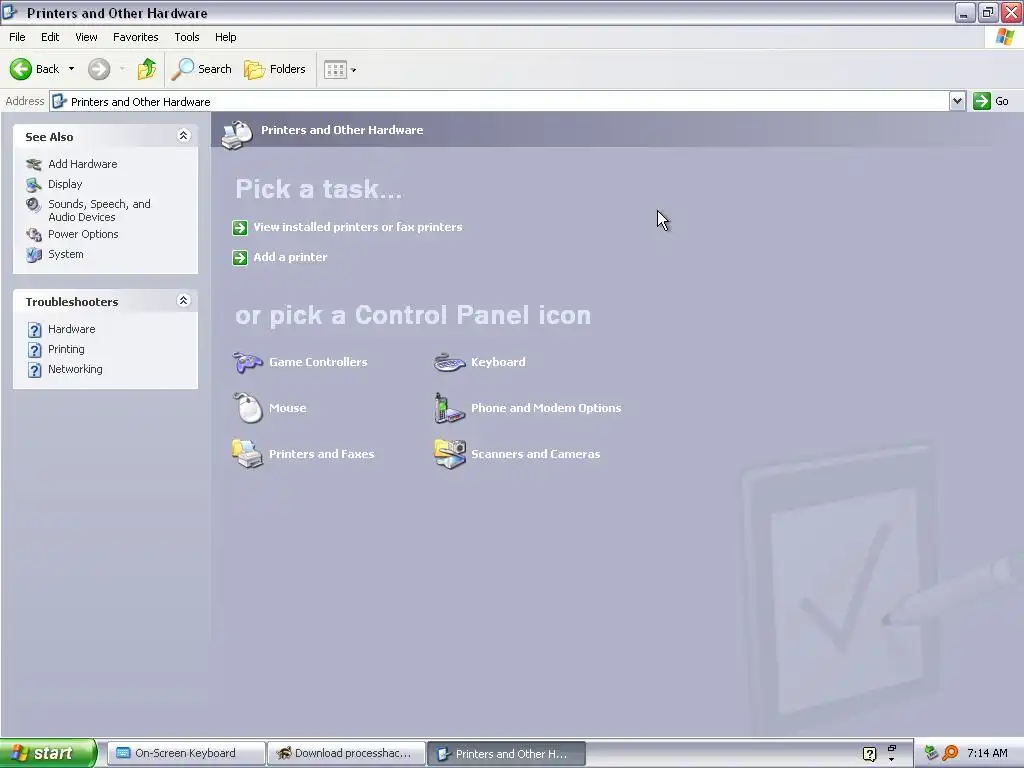Click the Sounds, Speech, and Audio Devices icon

pyautogui.click(x=33, y=204)
